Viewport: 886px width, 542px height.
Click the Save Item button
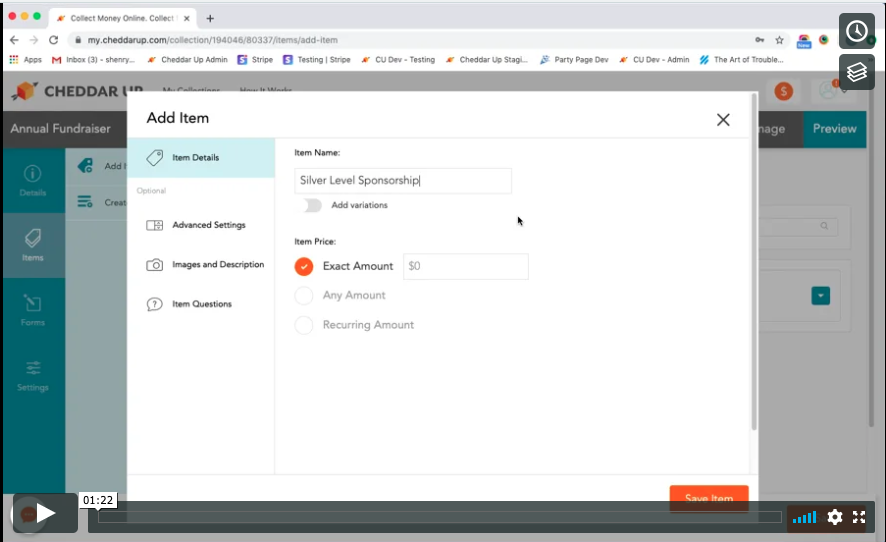tap(708, 497)
